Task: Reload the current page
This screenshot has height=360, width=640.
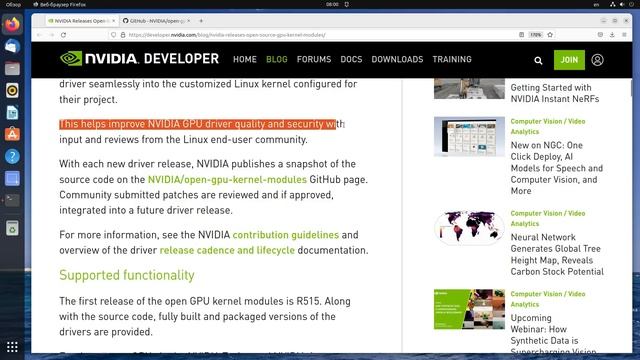Action: (x=63, y=35)
